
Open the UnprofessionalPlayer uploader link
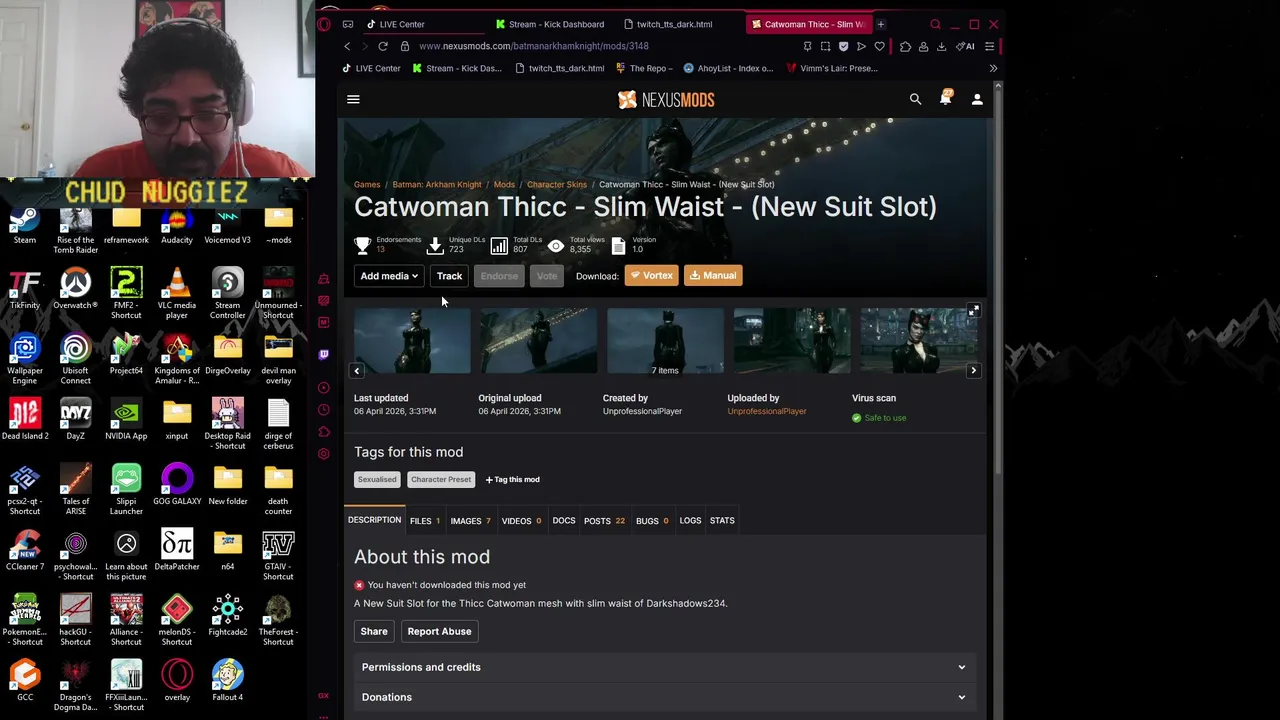coord(767,411)
